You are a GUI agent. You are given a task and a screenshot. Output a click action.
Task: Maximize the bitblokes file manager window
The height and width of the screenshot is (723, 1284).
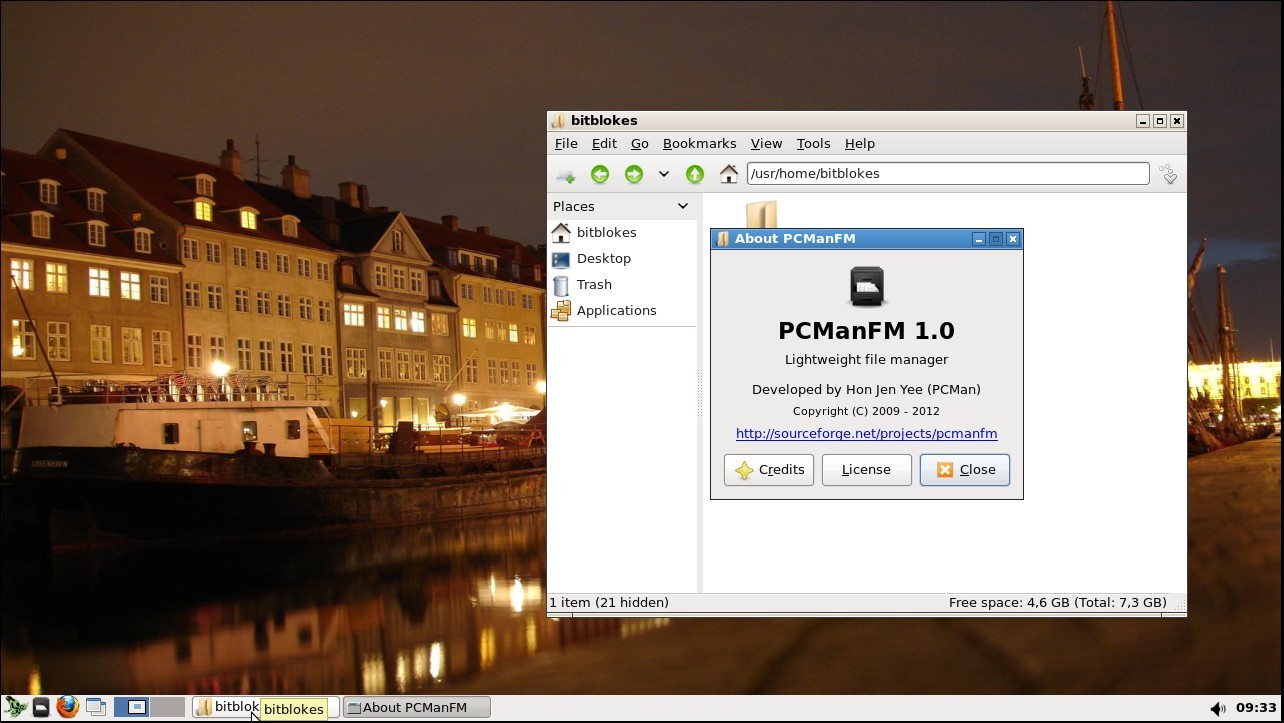[1160, 121]
